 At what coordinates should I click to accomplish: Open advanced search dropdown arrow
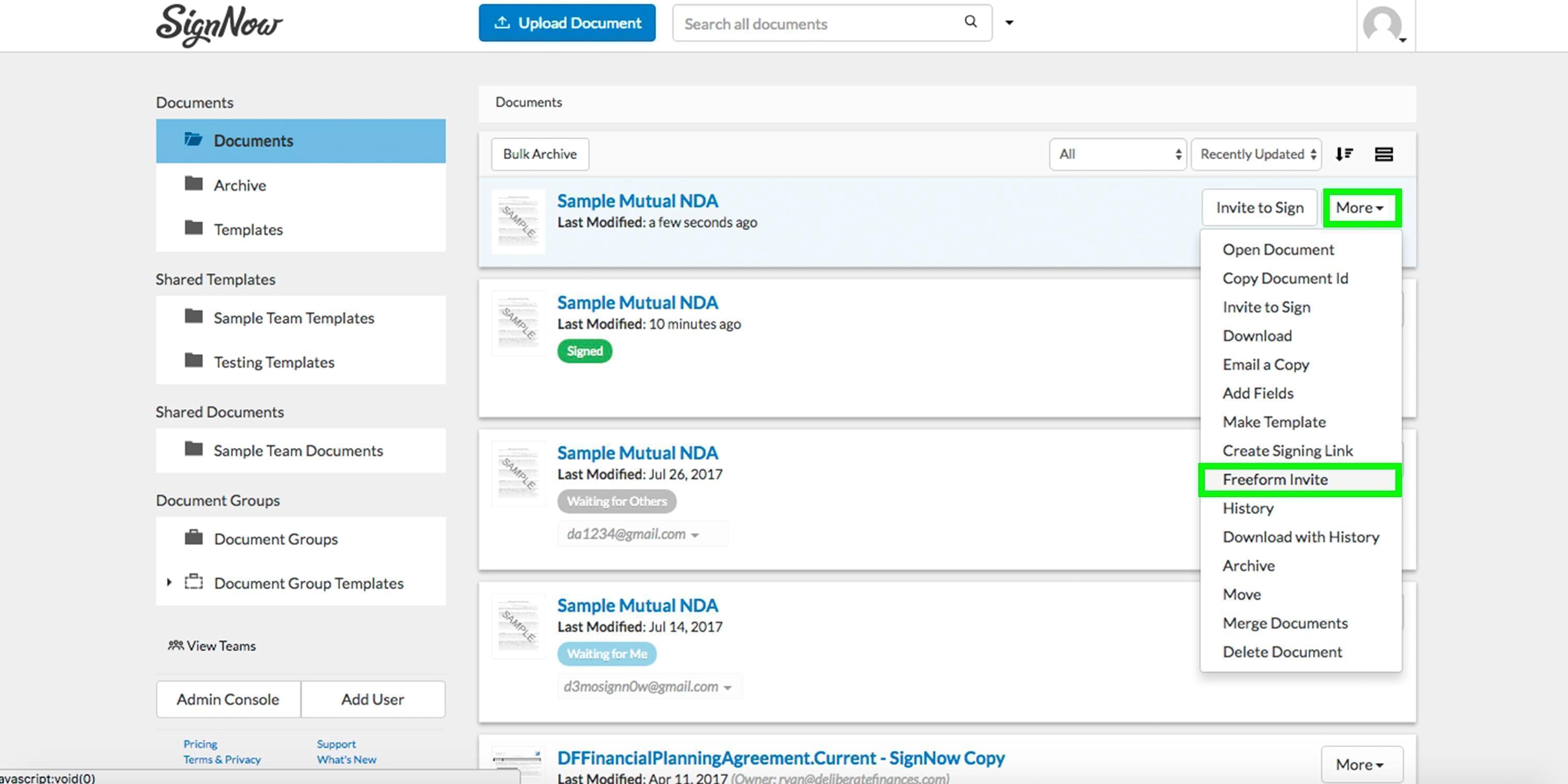pyautogui.click(x=1009, y=23)
